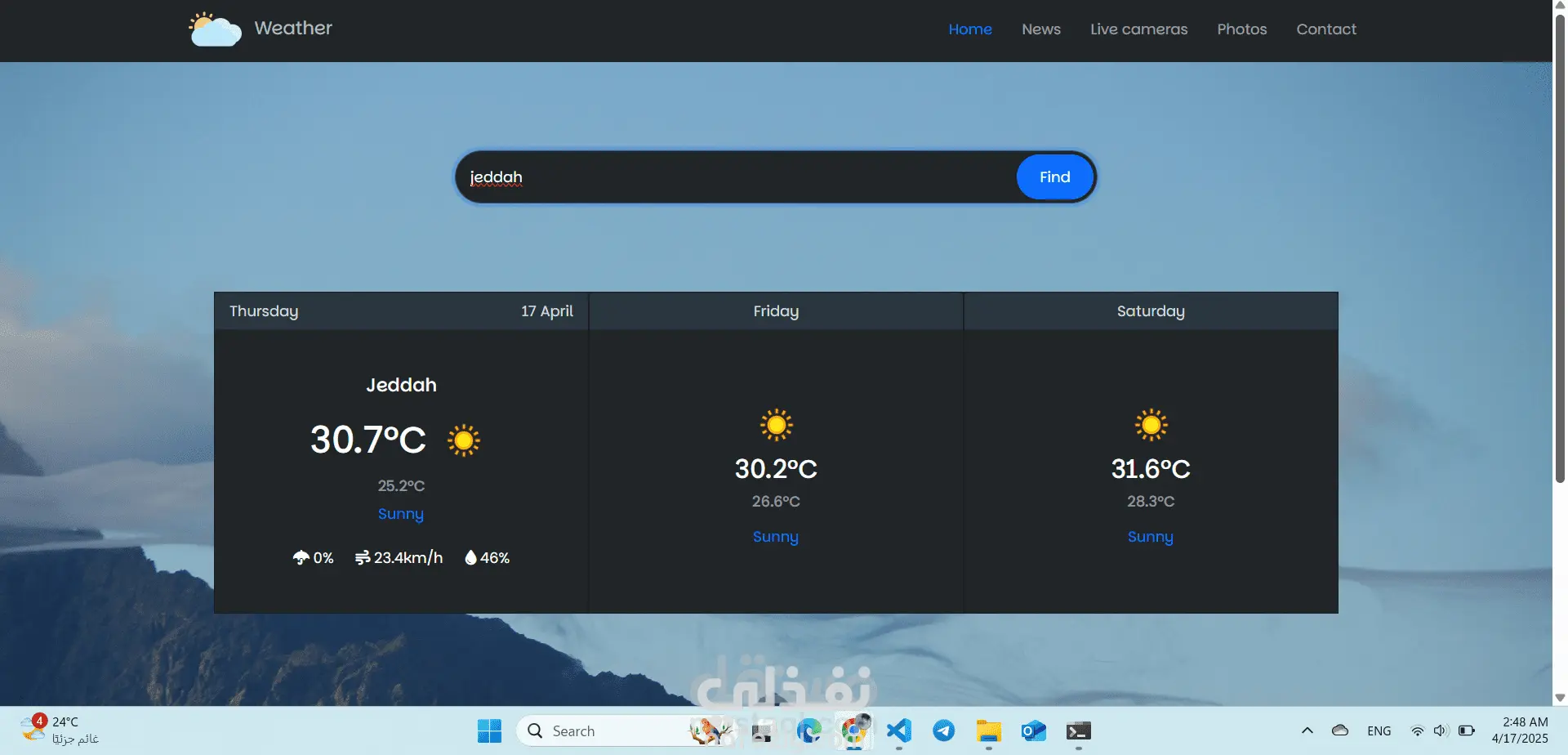Click the Friday day header
The image size is (1568, 755).
[776, 311]
